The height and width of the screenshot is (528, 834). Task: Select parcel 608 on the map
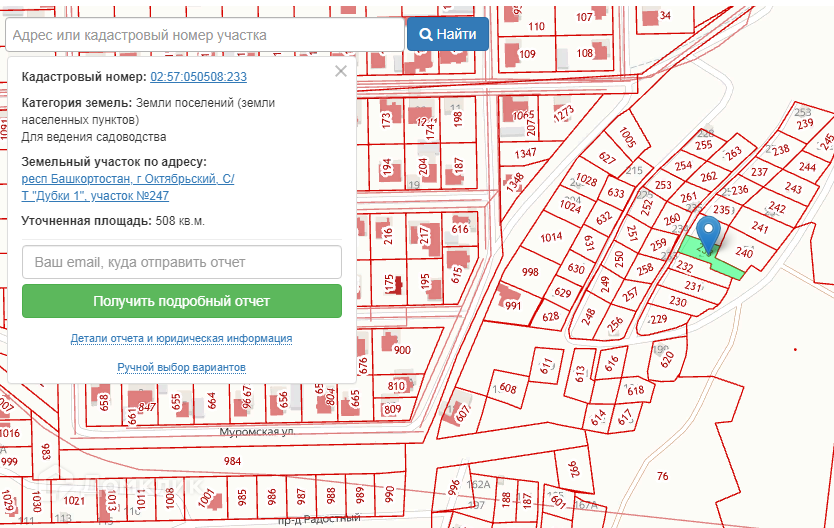507,388
